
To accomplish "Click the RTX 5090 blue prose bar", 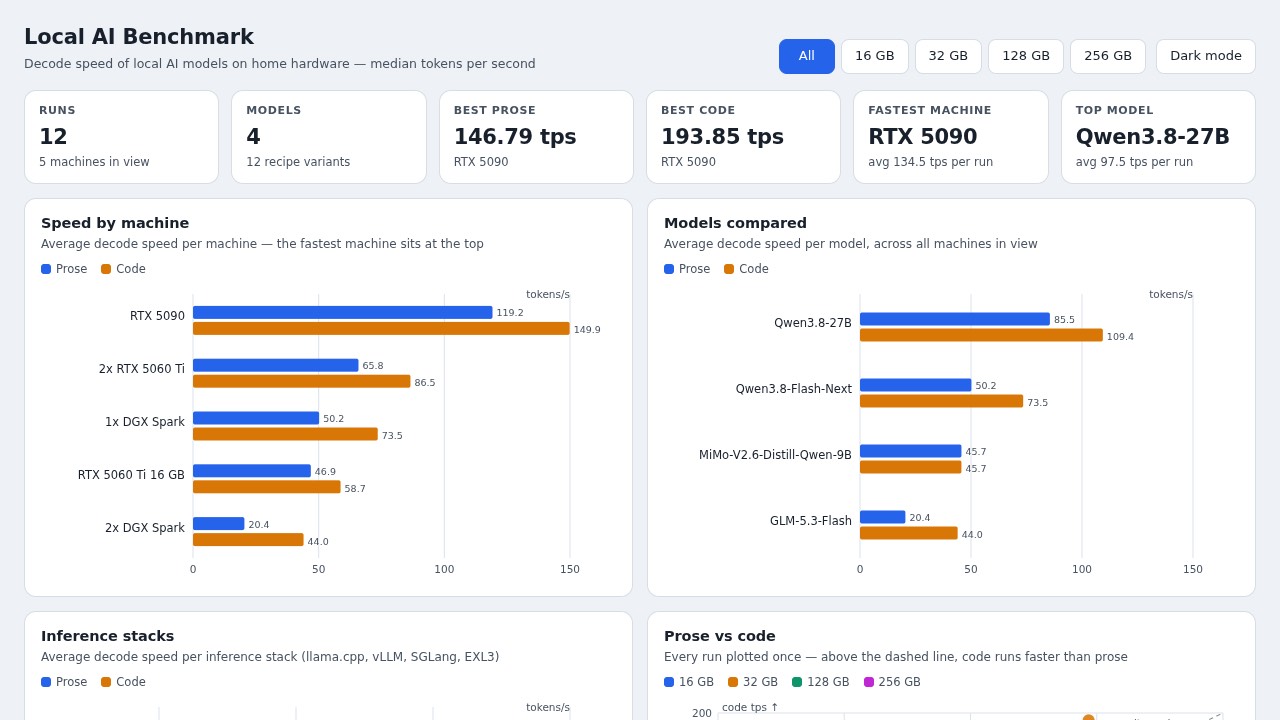I will click(343, 313).
